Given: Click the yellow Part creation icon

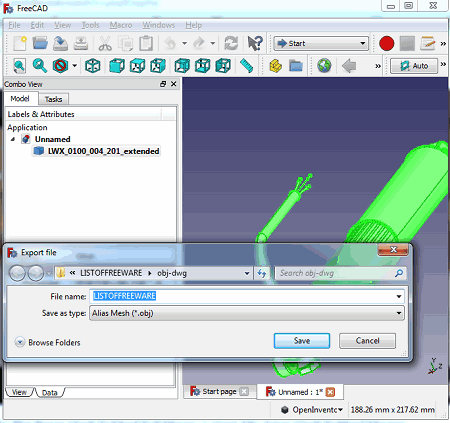Looking at the screenshot, I should pos(275,66).
